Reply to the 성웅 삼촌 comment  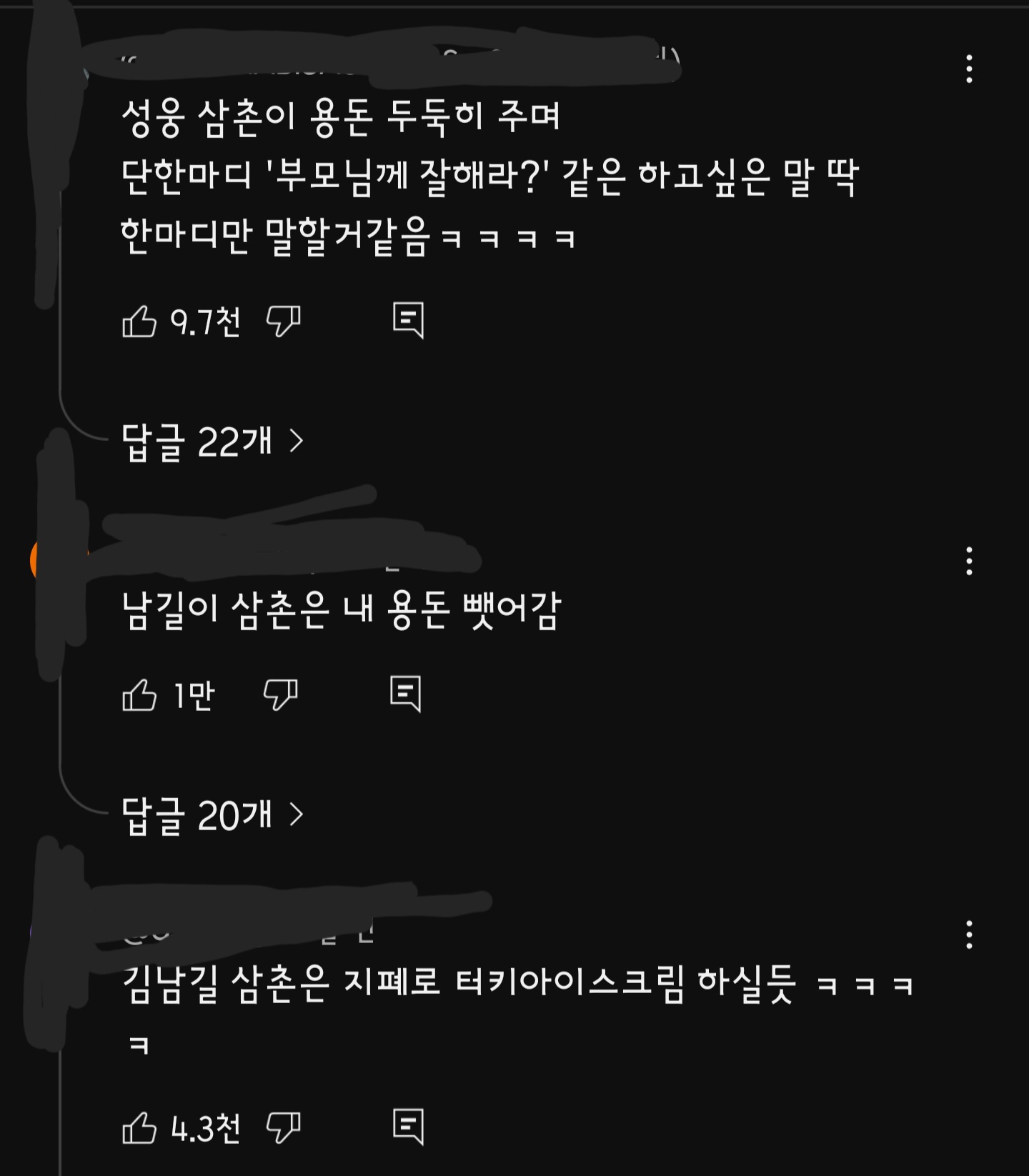coord(409,320)
